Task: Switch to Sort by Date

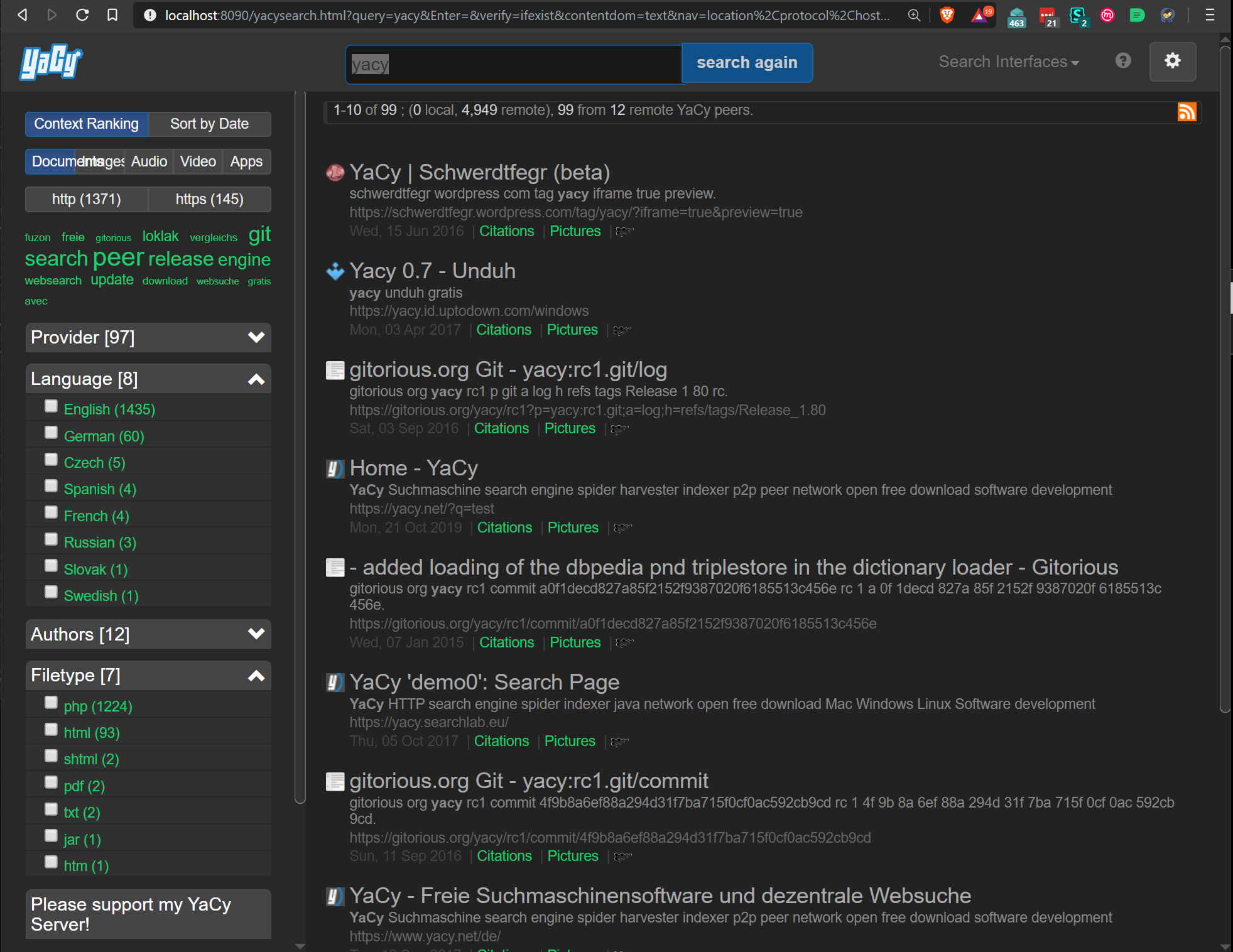Action: [209, 124]
